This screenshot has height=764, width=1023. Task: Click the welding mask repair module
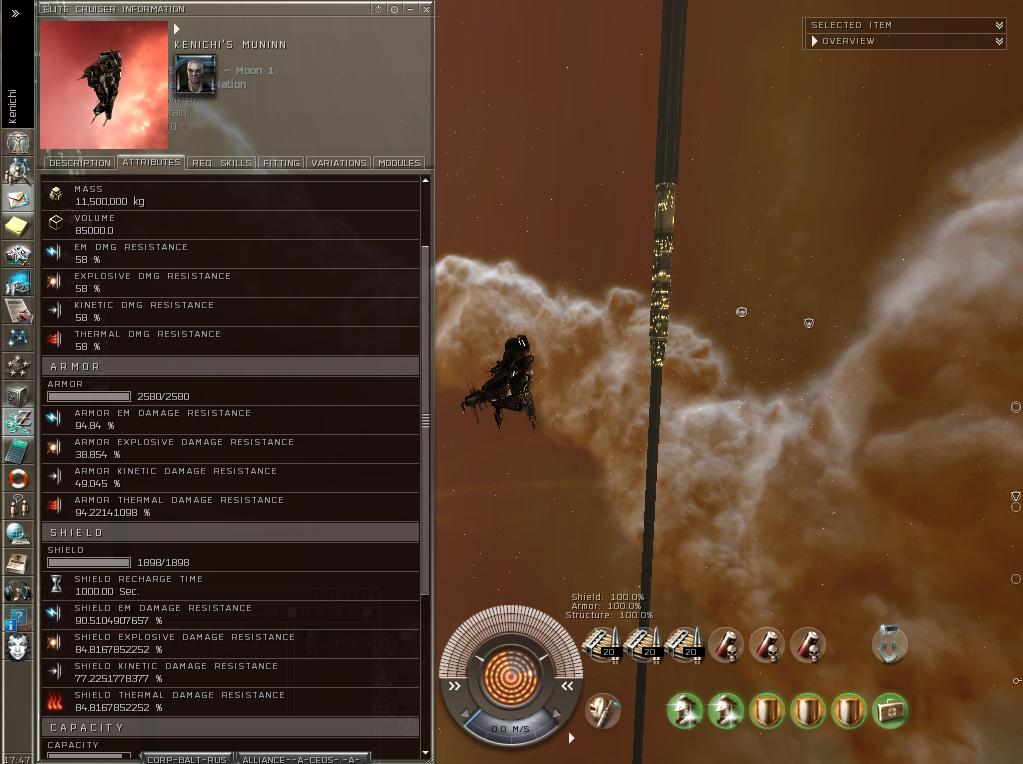602,711
